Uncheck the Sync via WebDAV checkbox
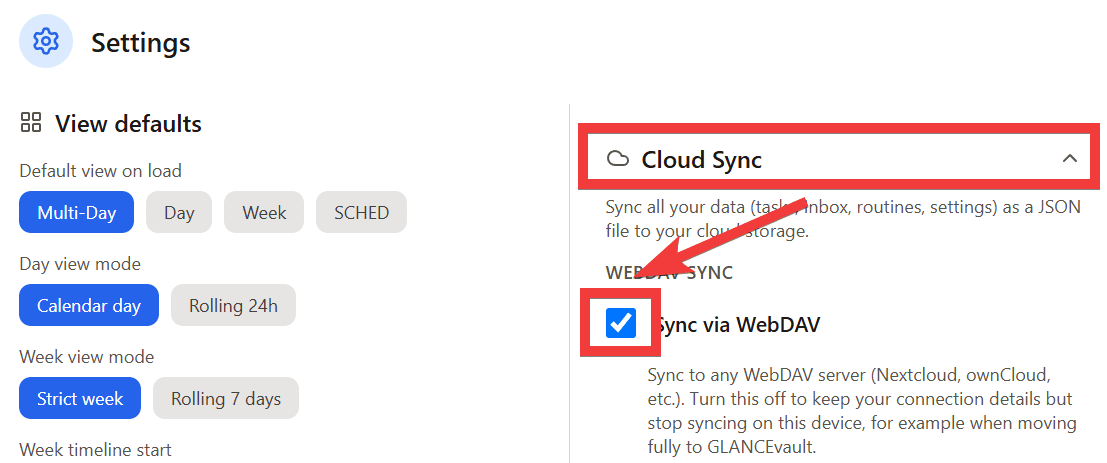Image resolution: width=1107 pixels, height=463 pixels. (621, 323)
